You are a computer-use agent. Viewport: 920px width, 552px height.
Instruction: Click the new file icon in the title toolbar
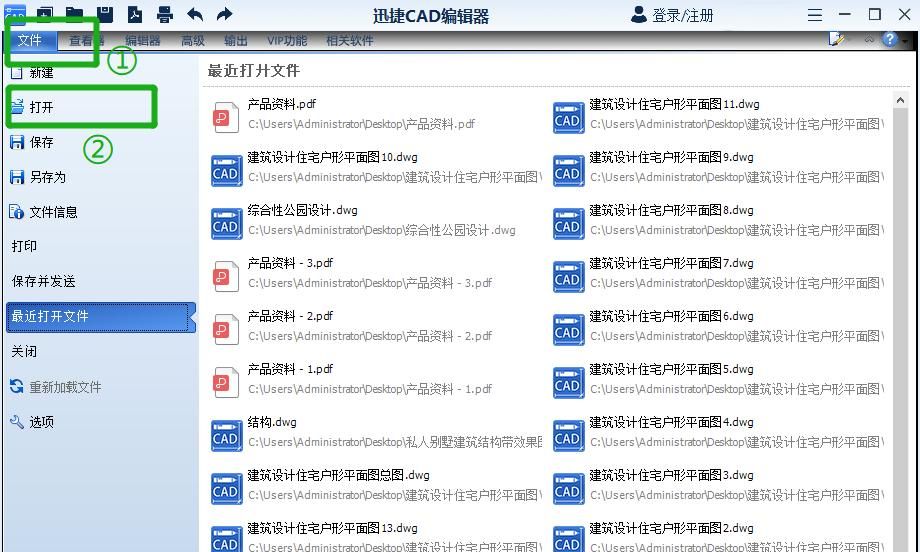[x=45, y=13]
